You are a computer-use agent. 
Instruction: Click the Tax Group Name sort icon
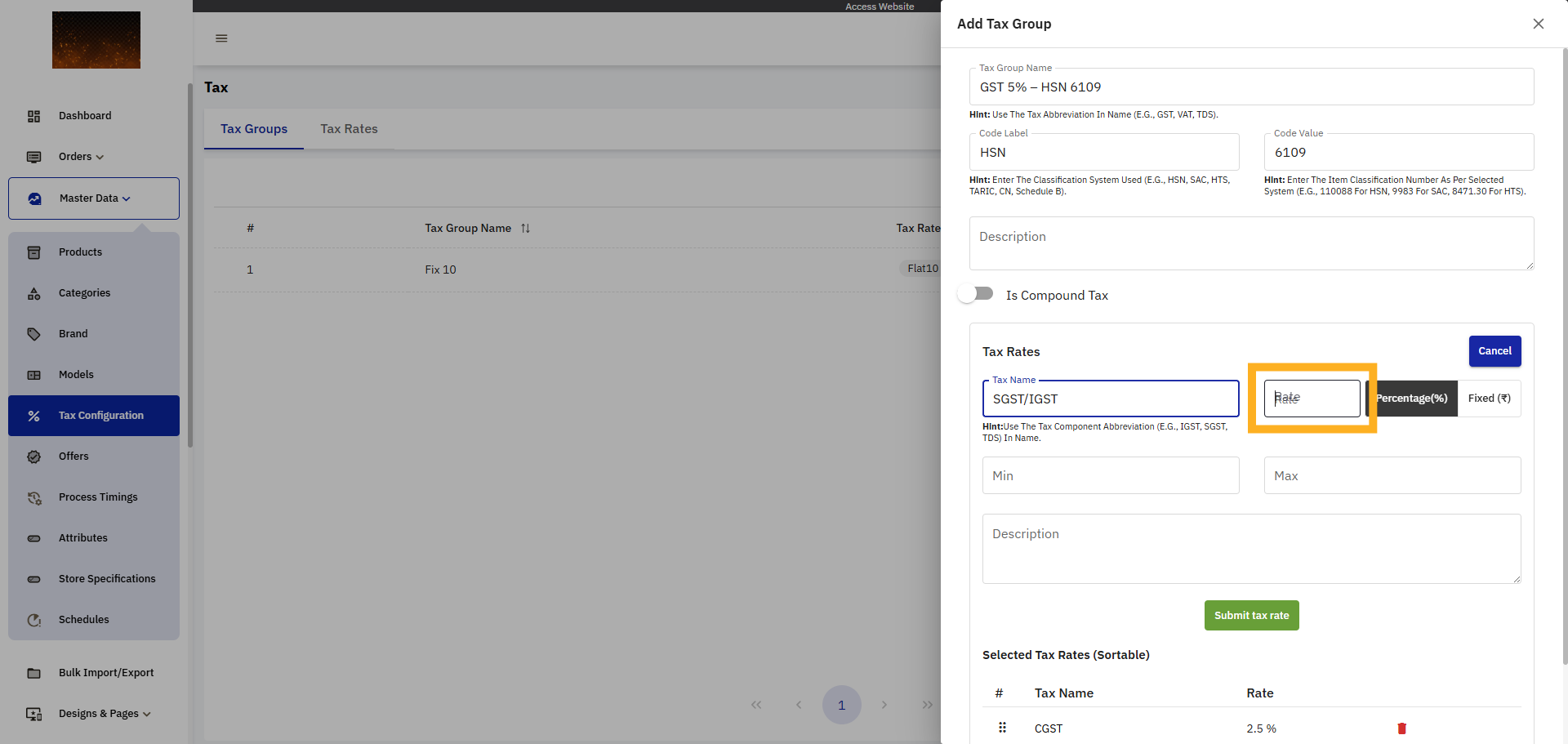(525, 229)
